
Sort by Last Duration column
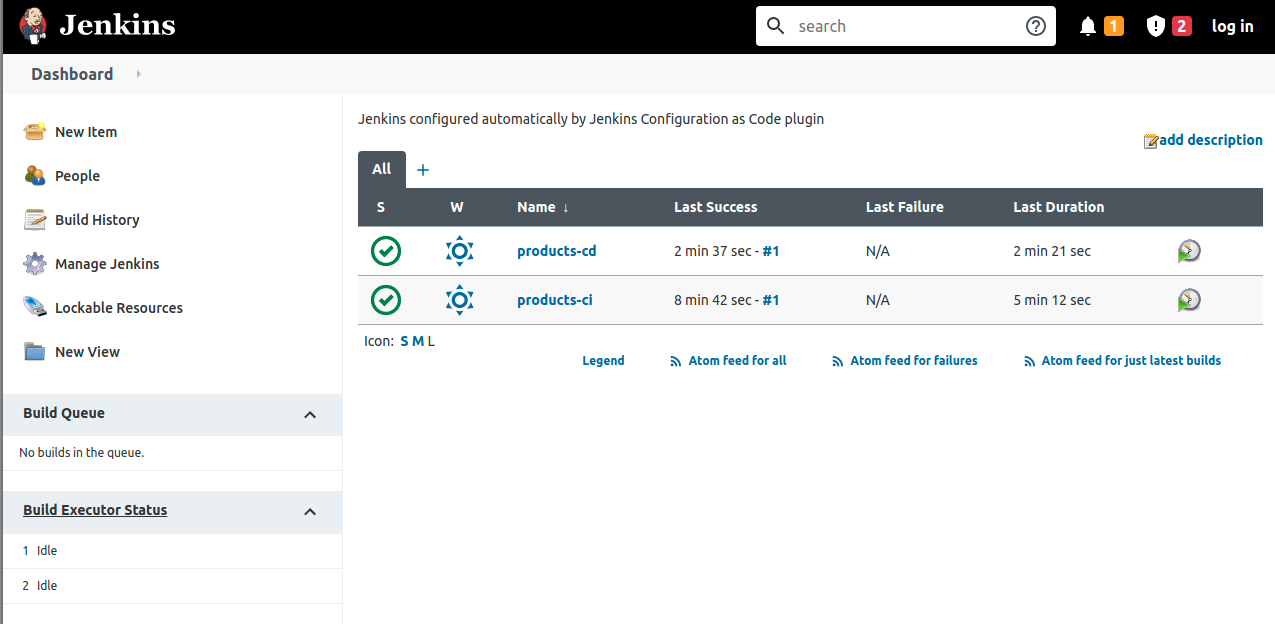1059,207
